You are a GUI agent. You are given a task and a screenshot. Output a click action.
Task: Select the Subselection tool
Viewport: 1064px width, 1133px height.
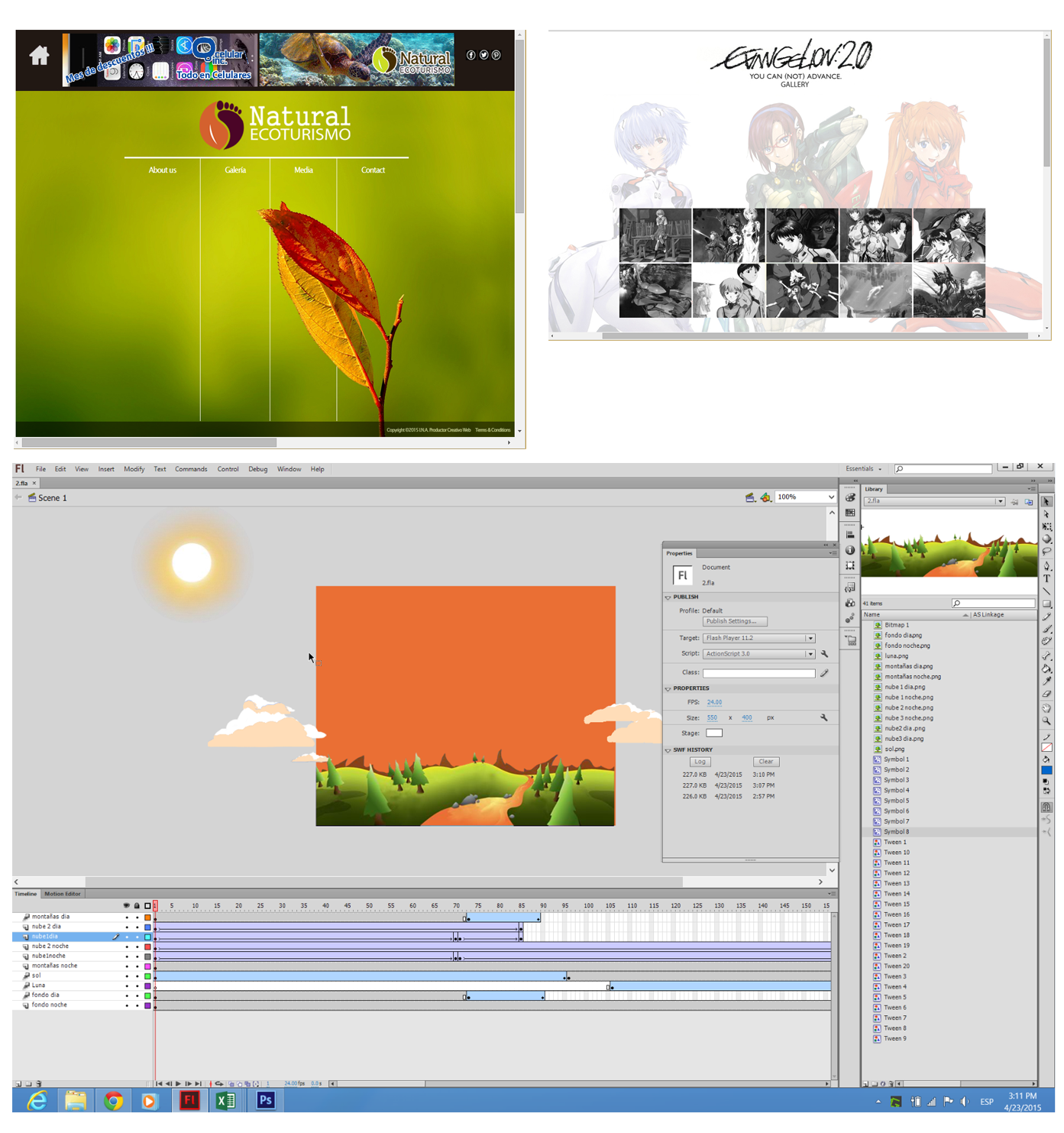click(x=1046, y=514)
